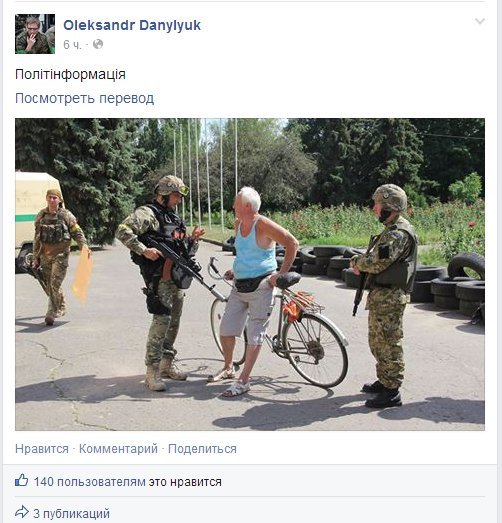Click 'это нравится' text in likes row

[x=185, y=482]
